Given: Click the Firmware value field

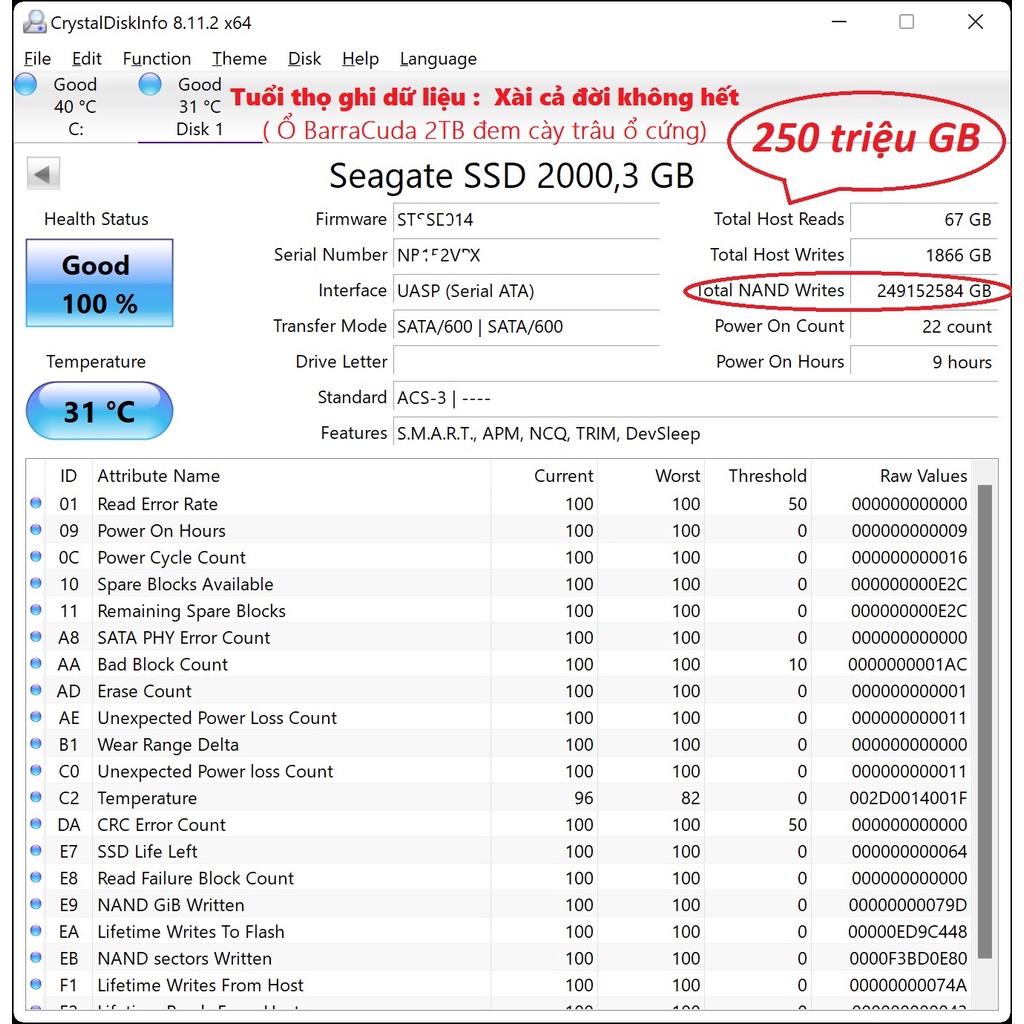Looking at the screenshot, I should (x=526, y=219).
